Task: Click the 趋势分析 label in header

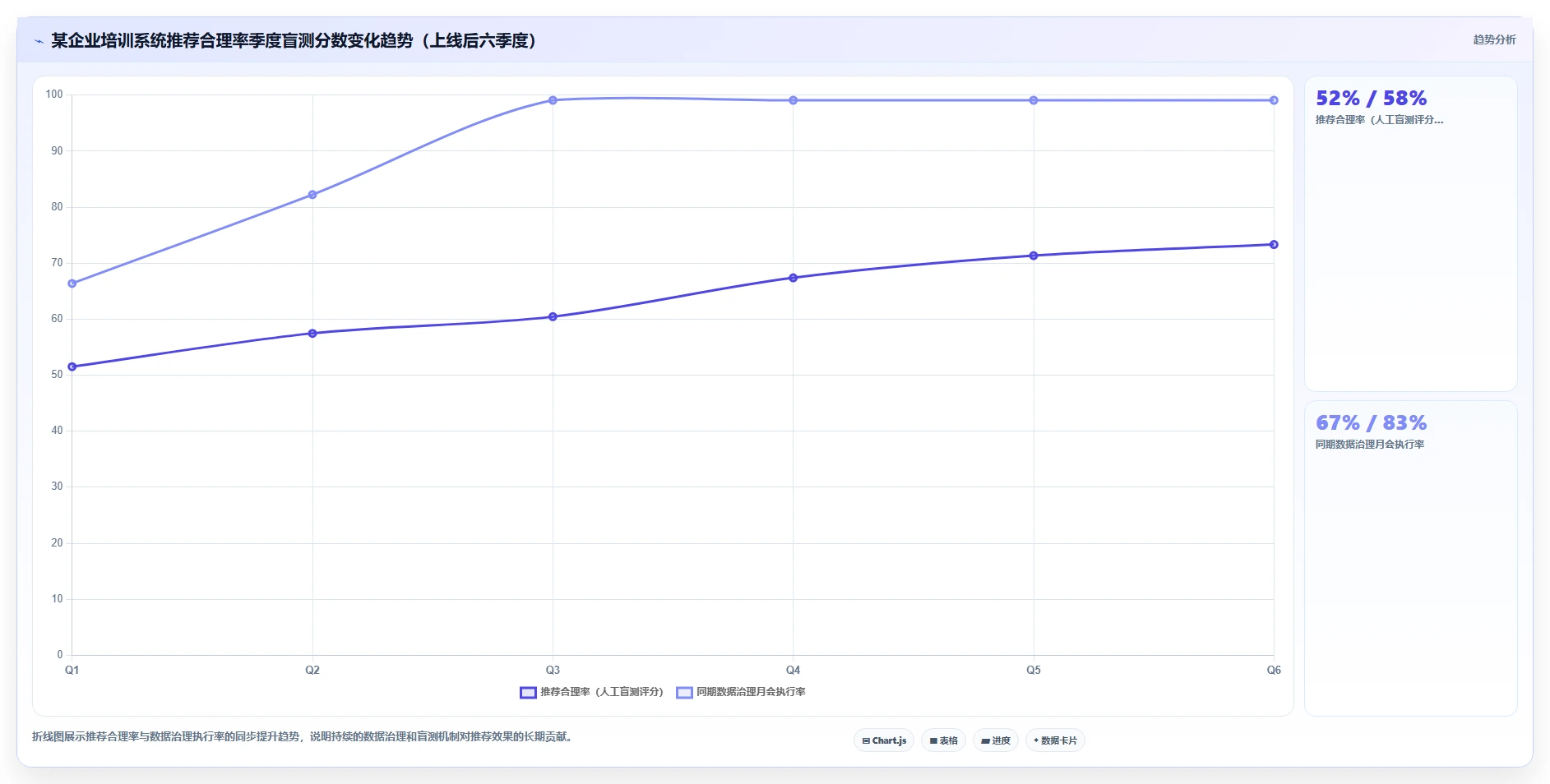Action: pyautogui.click(x=1494, y=39)
